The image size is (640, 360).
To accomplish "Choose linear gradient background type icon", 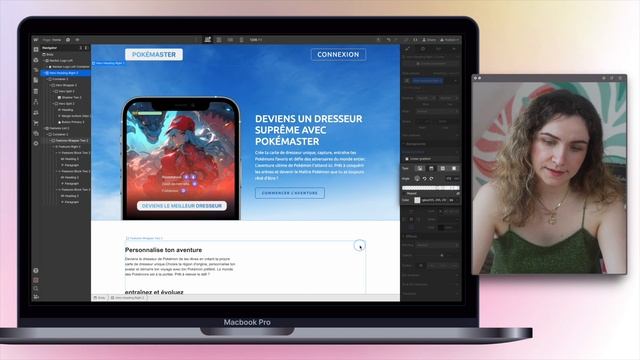I will (x=431, y=168).
